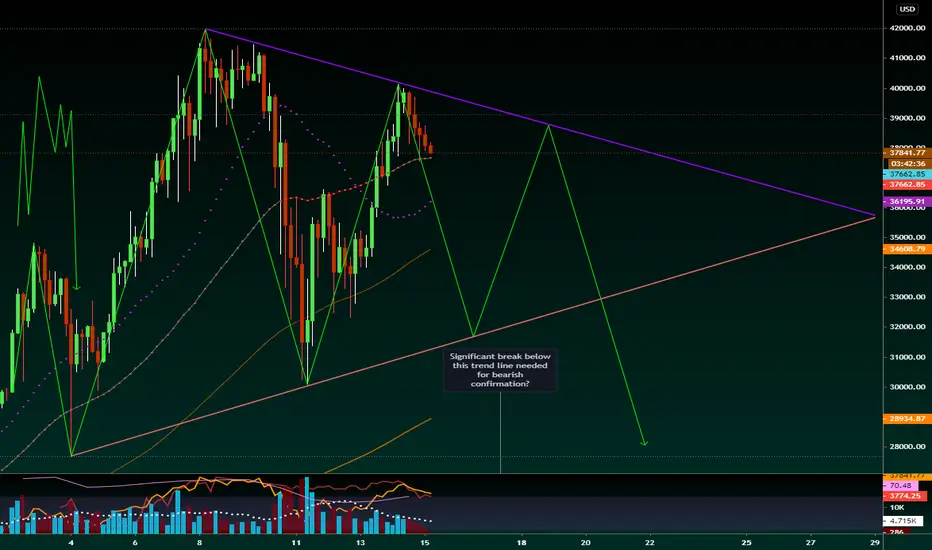Click date 13 on the time axis
932x550 pixels.
360,542
